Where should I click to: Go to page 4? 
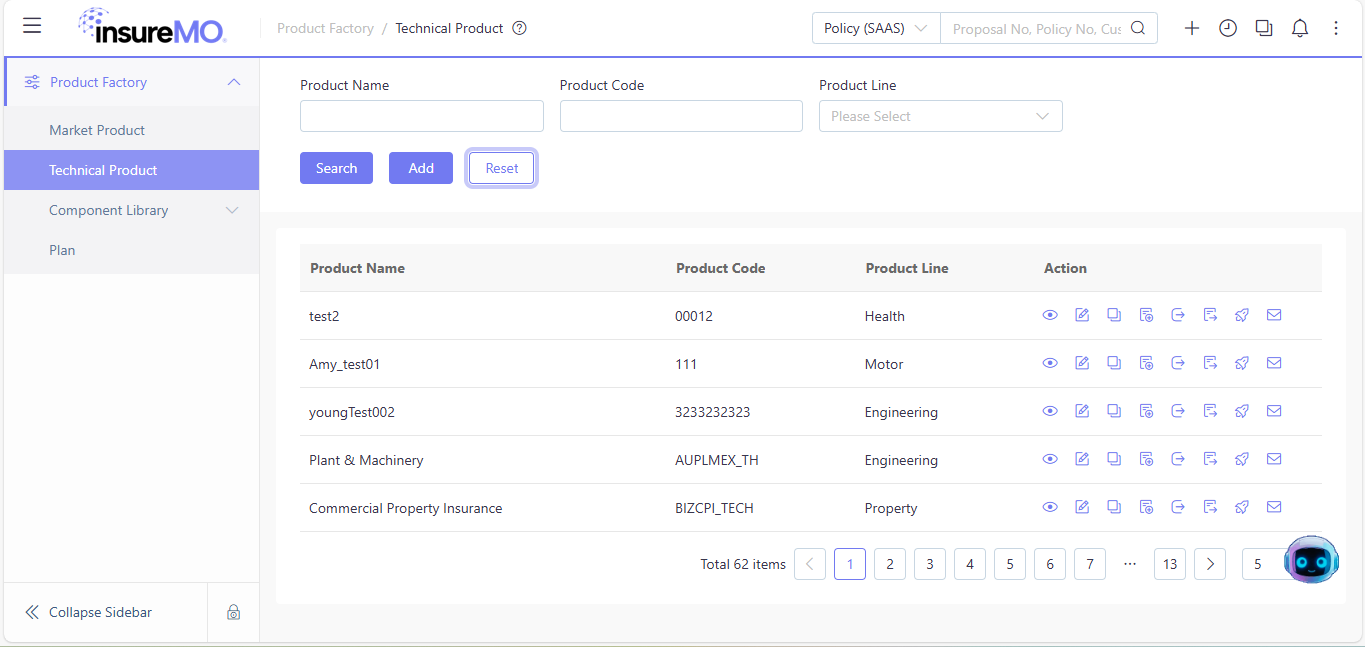click(x=970, y=564)
